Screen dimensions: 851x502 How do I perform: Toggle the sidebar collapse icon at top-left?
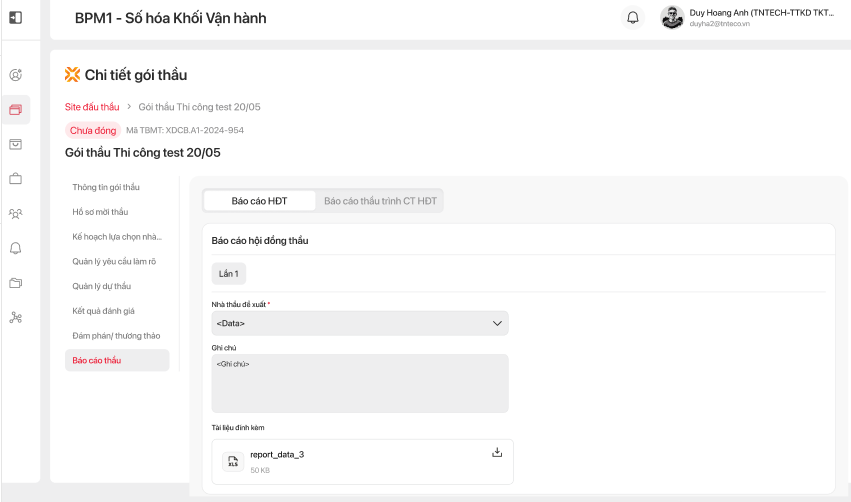(16, 18)
